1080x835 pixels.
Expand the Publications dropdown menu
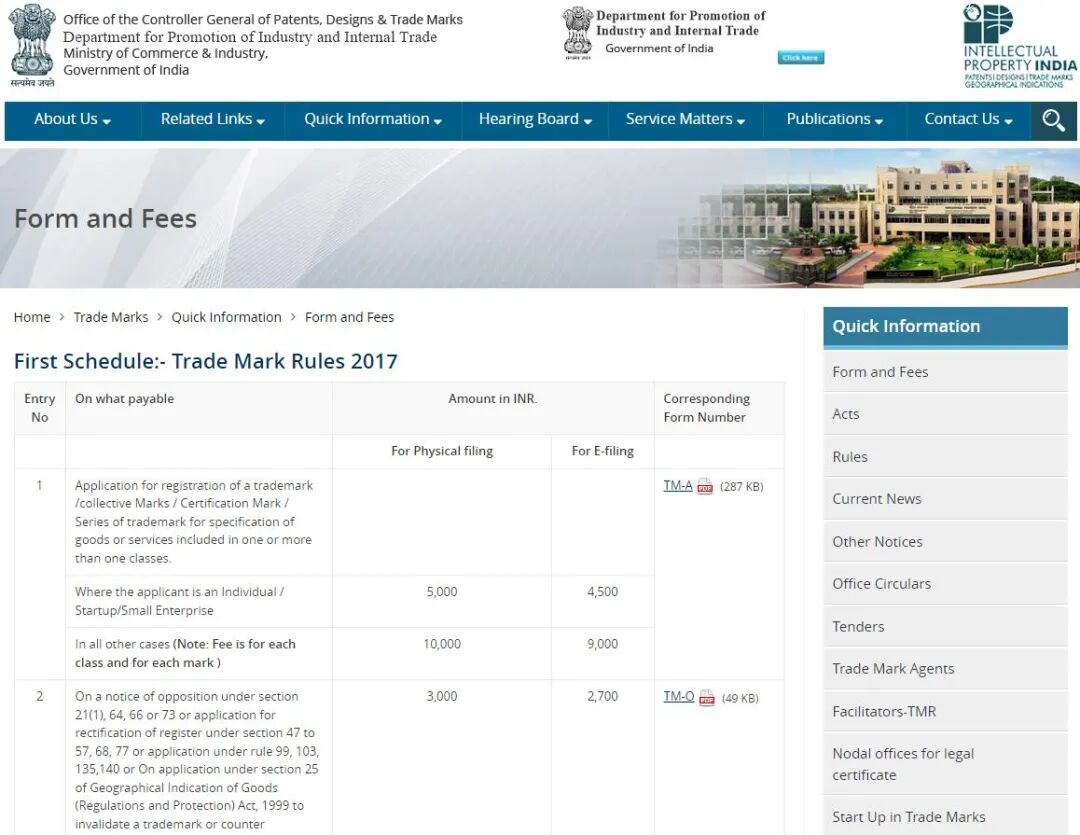point(835,119)
